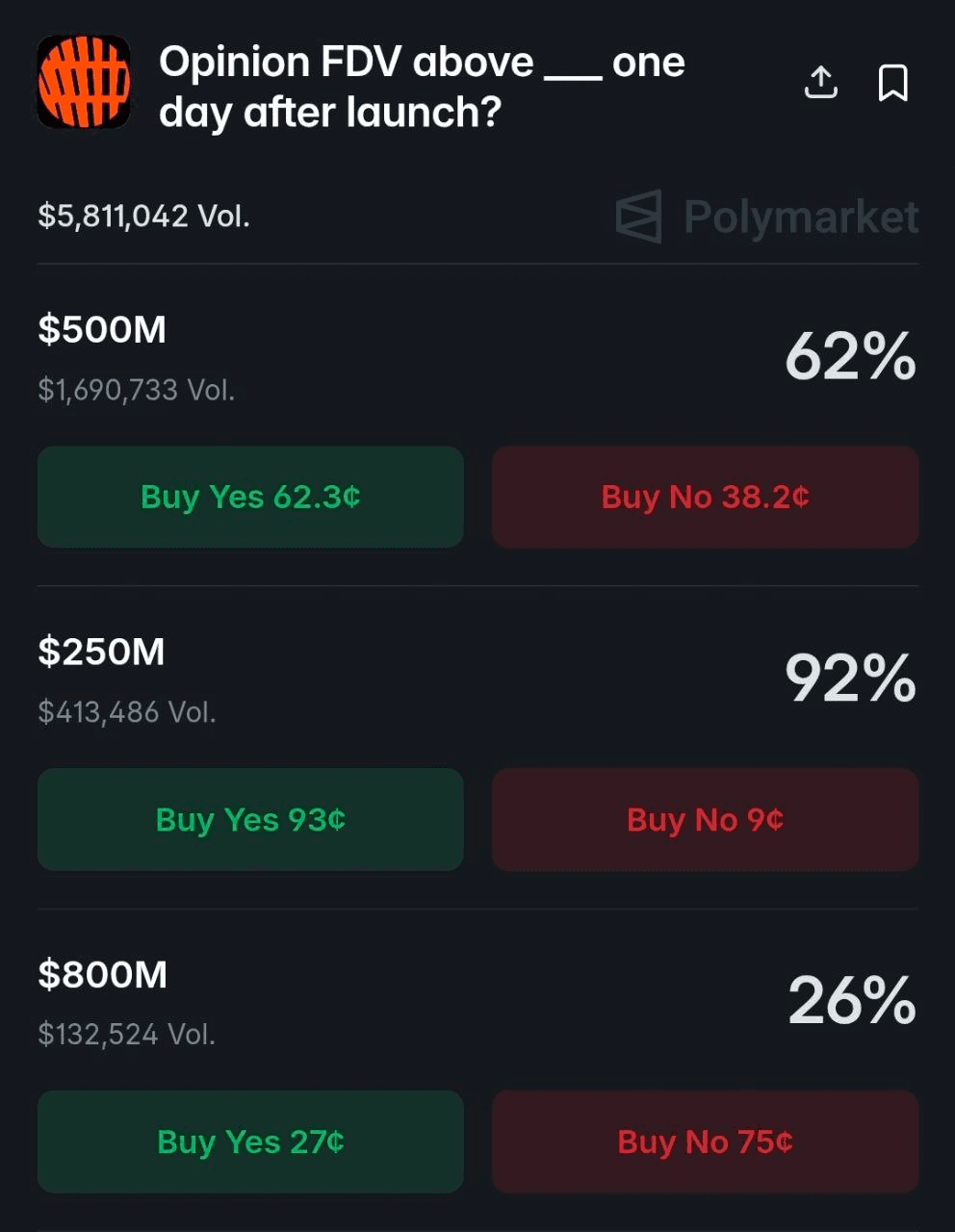
Task: Select the market title text
Action: click(422, 87)
